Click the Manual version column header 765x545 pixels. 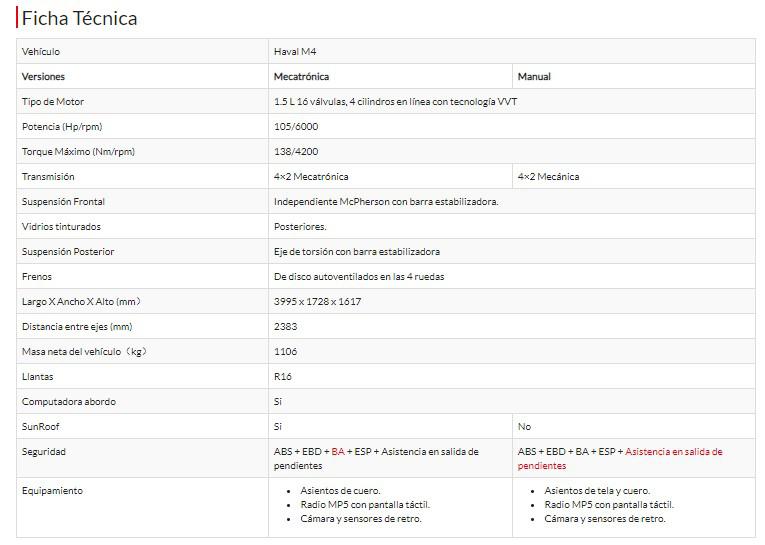point(534,76)
